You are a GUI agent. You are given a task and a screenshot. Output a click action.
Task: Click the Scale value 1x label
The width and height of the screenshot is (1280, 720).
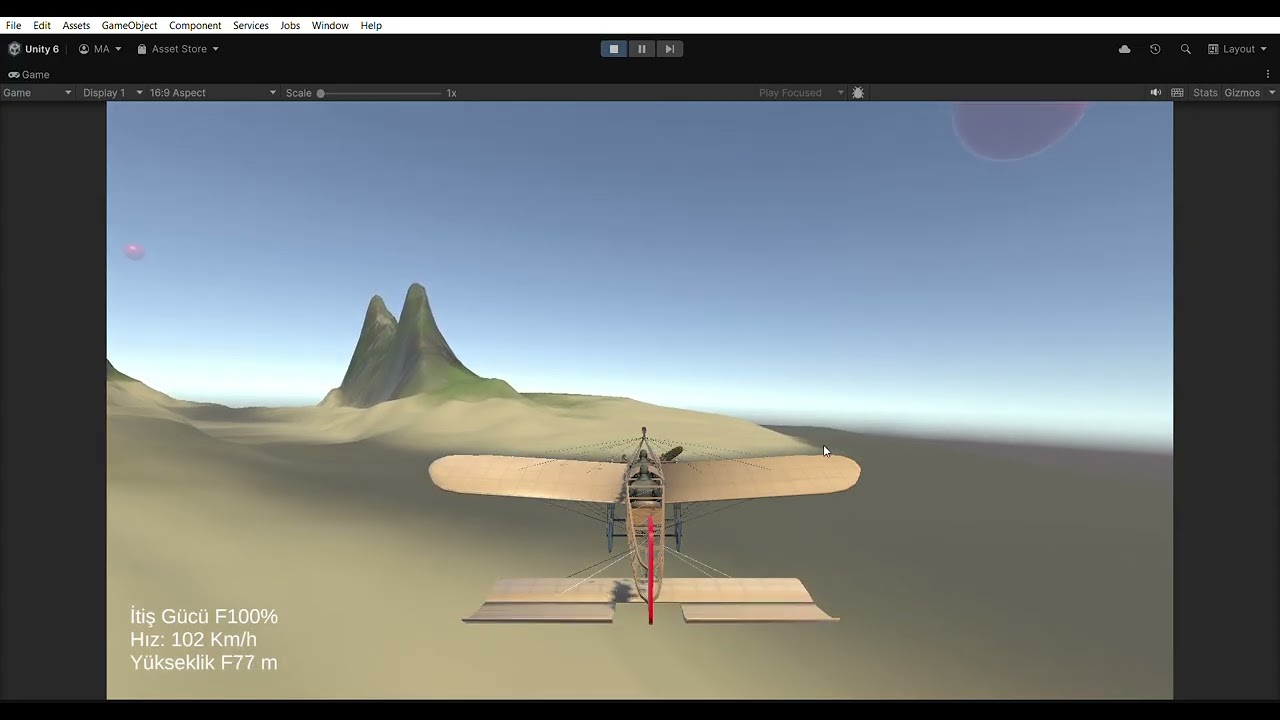click(x=452, y=93)
